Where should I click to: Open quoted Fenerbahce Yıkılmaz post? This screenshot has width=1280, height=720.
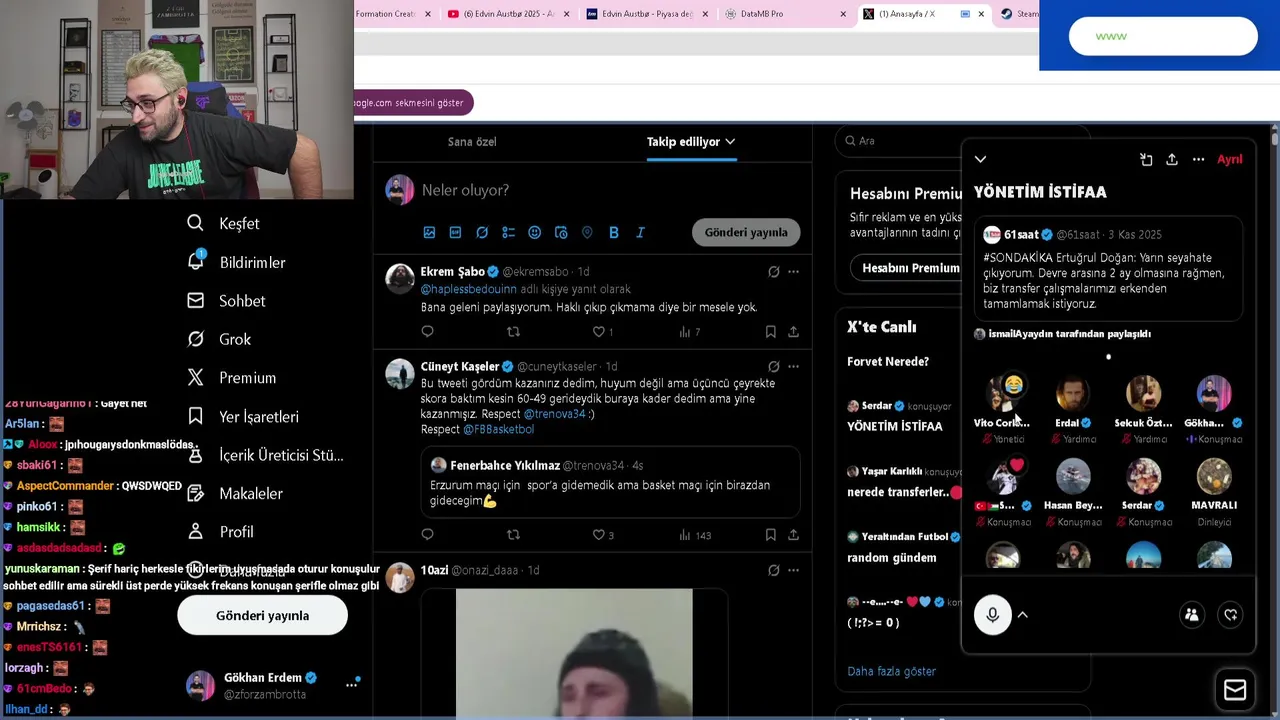pos(610,482)
